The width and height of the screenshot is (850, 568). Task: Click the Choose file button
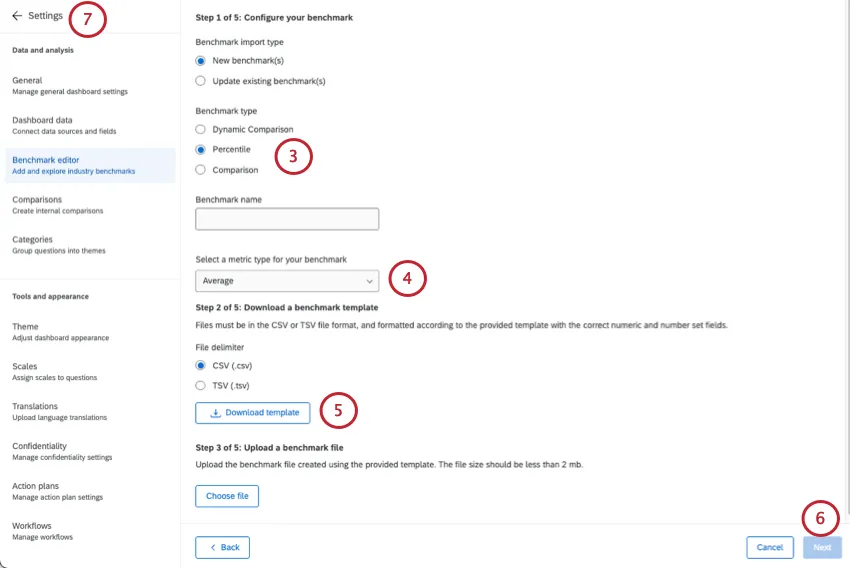(x=227, y=496)
